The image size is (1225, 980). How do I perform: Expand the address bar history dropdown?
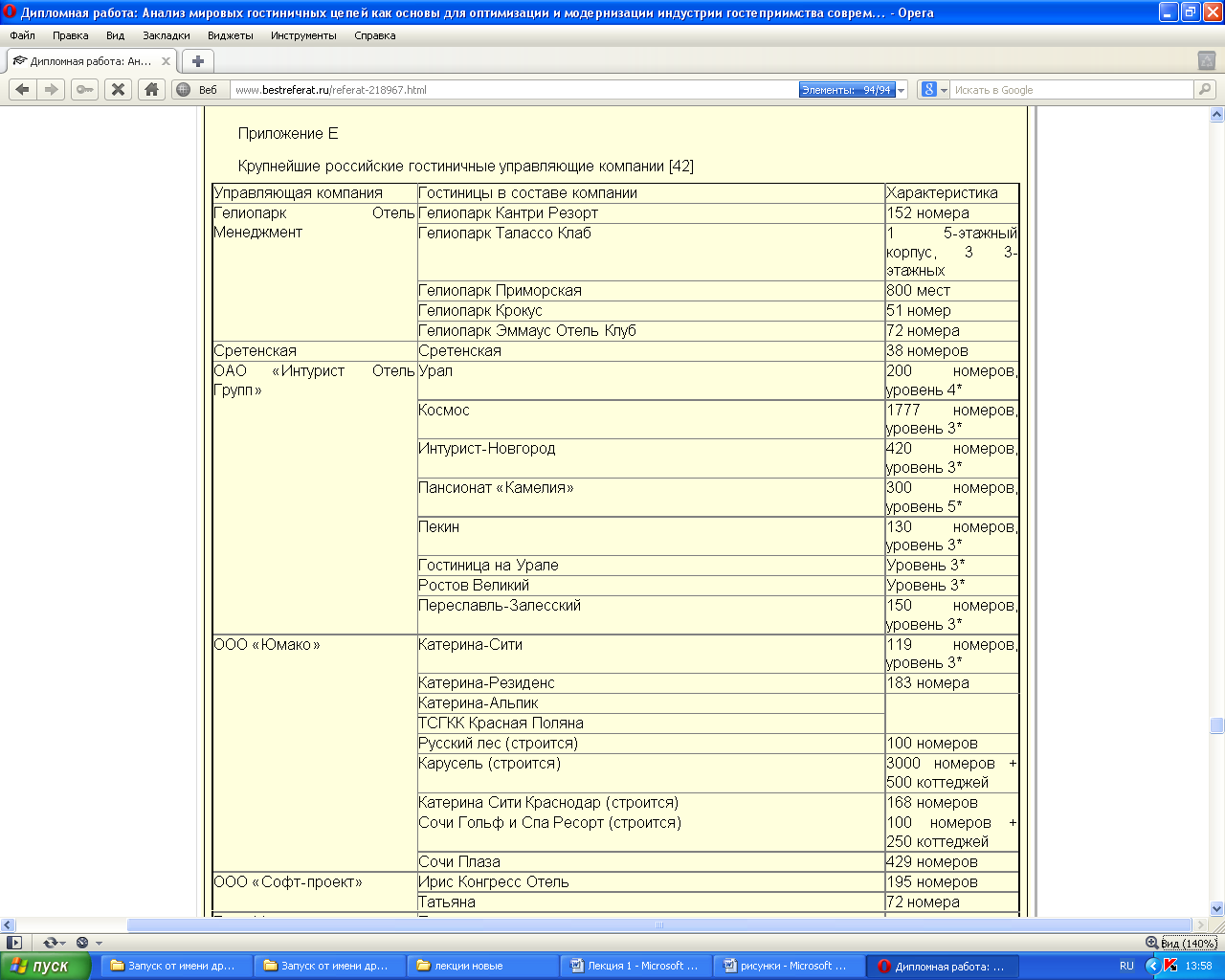click(x=902, y=90)
